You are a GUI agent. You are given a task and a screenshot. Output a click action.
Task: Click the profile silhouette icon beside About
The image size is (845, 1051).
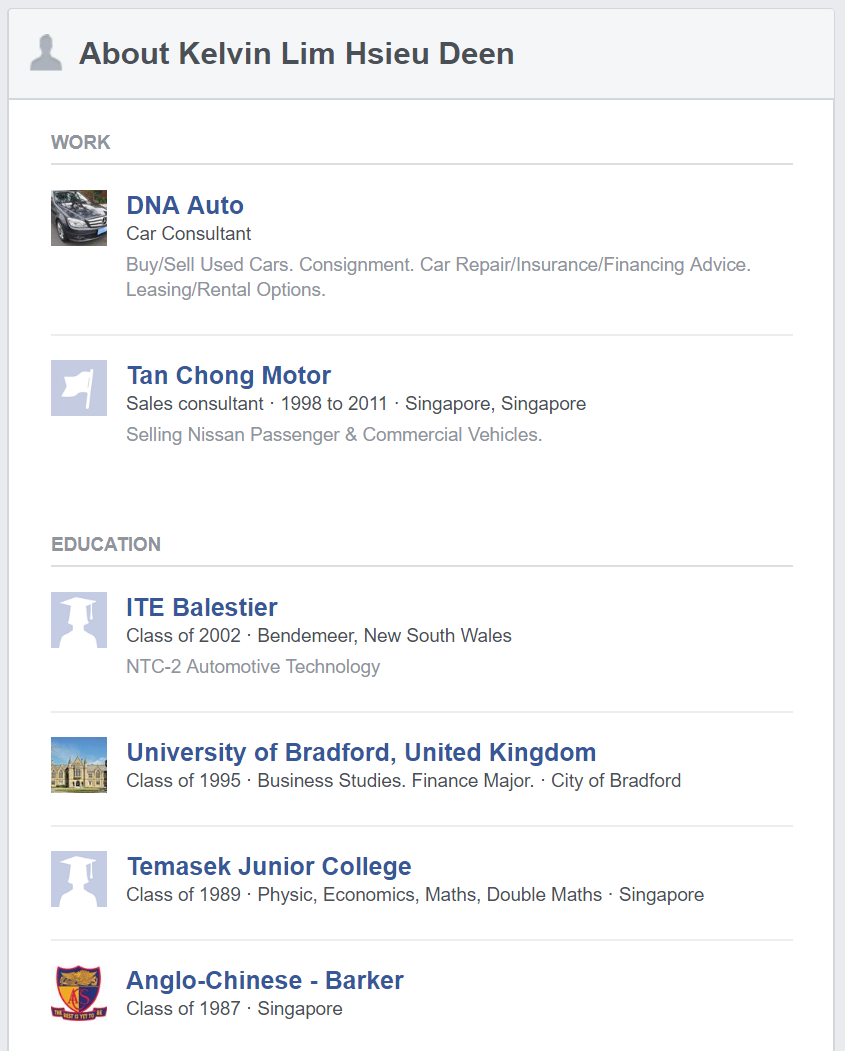[x=46, y=54]
